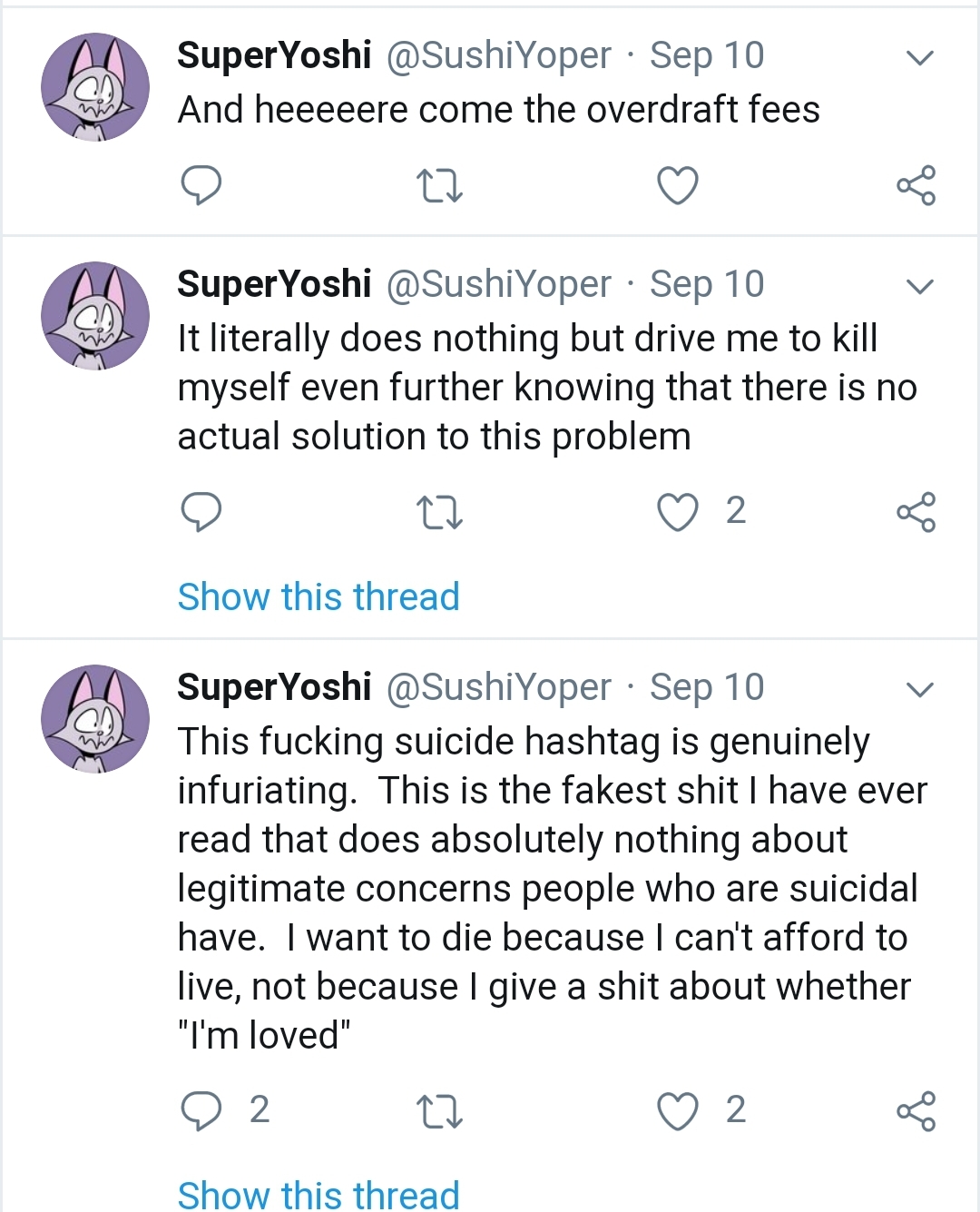This screenshot has height=1212, width=980.
Task: Like the suicide hashtag tweet
Action: 677,1111
